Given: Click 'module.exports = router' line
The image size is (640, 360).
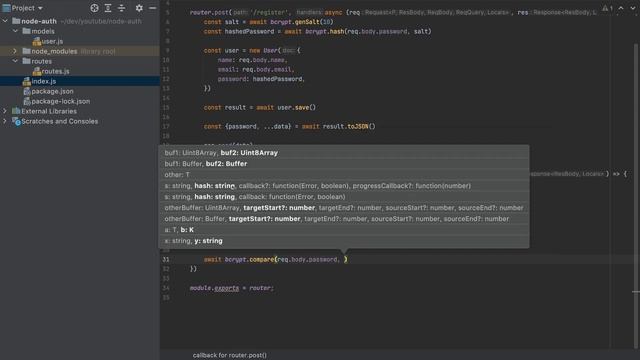Looking at the screenshot, I should pos(231,288).
